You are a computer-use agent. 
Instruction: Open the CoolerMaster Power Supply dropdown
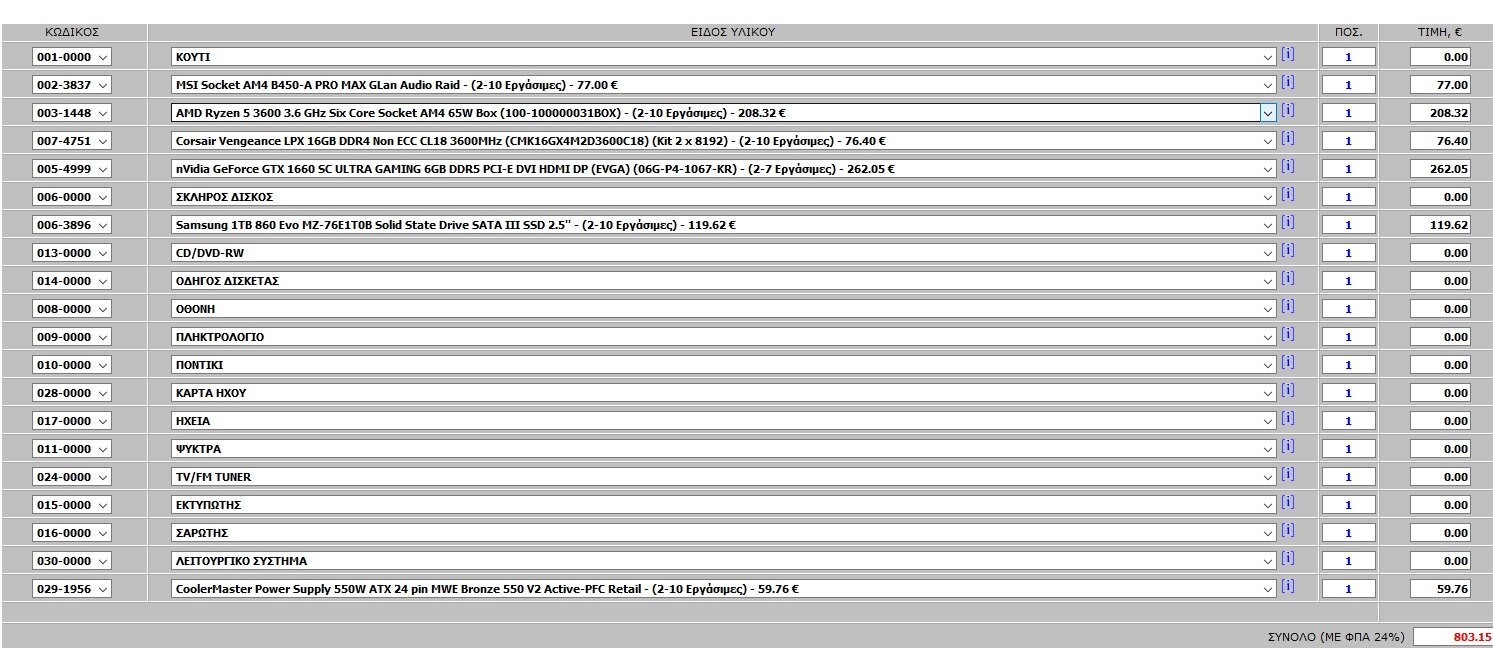point(724,589)
